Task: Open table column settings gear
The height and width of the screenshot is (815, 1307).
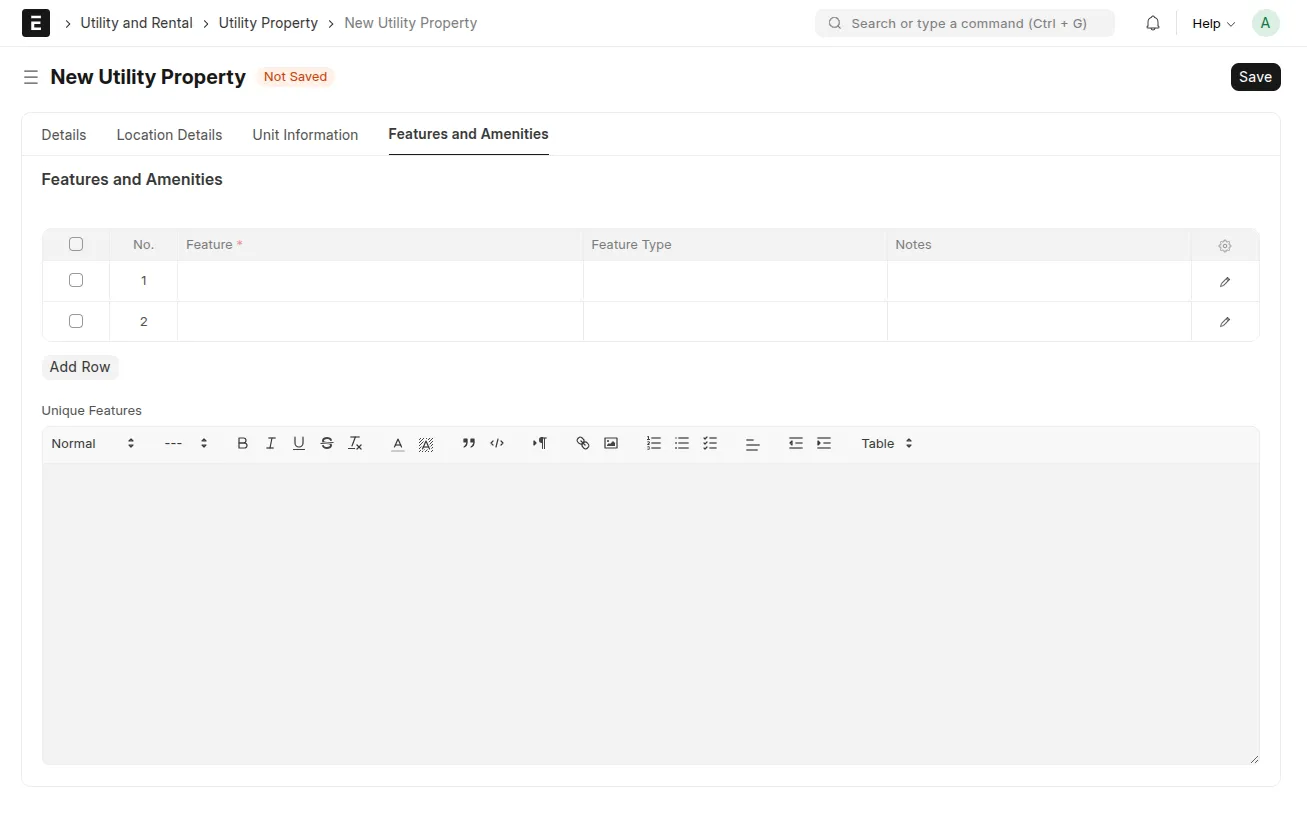Action: coord(1225,246)
